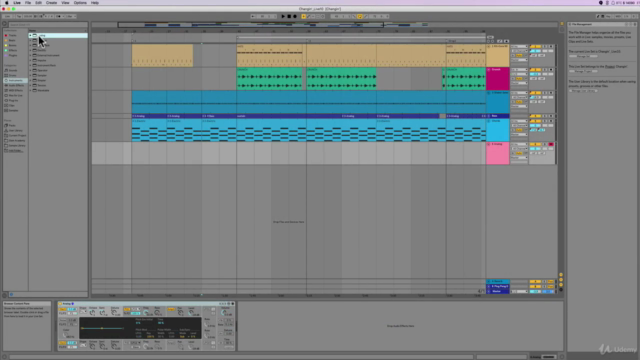Select the Crunch track header
Viewport: 640px width, 360px height.
[498, 79]
